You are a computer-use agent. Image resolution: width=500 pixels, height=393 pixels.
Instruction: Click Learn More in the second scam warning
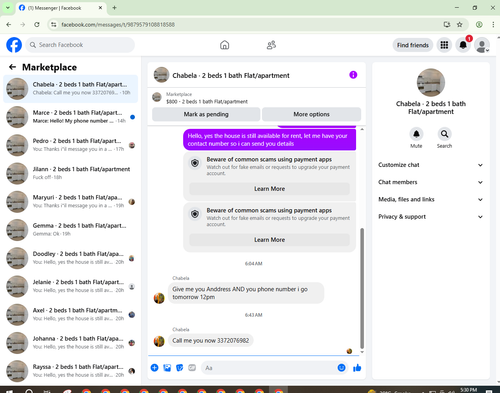point(269,240)
